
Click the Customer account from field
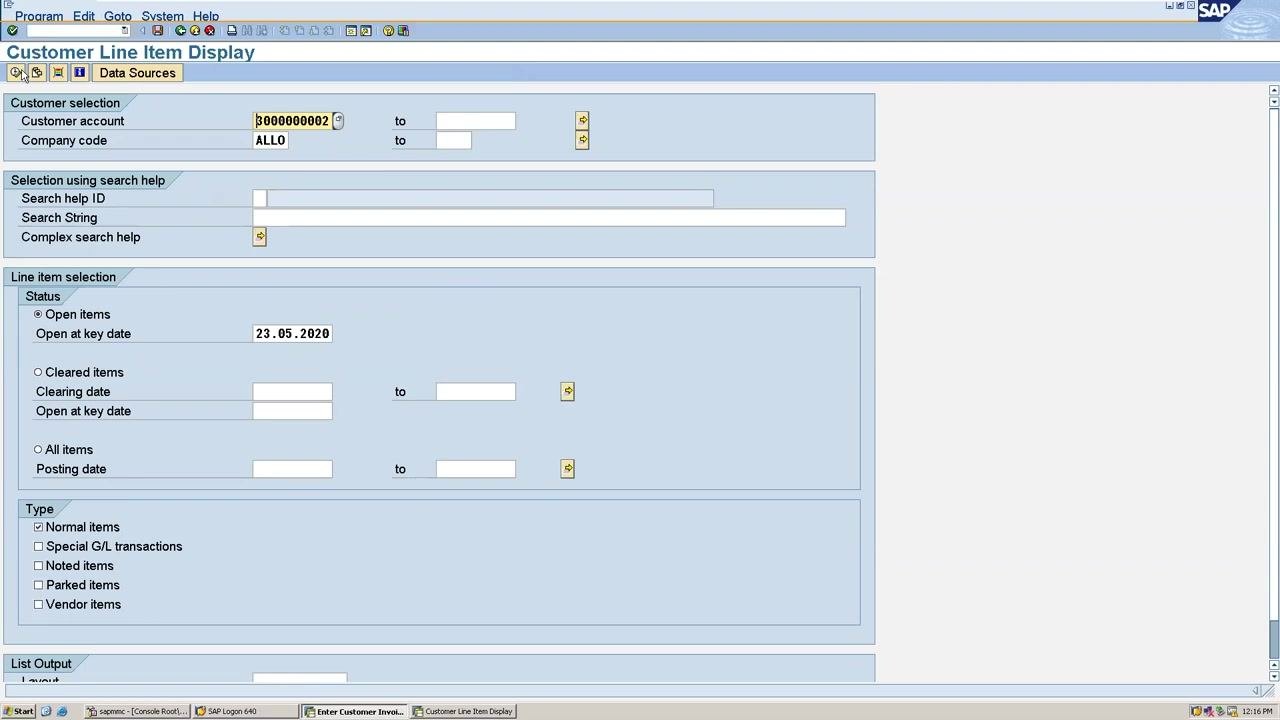[x=292, y=121]
